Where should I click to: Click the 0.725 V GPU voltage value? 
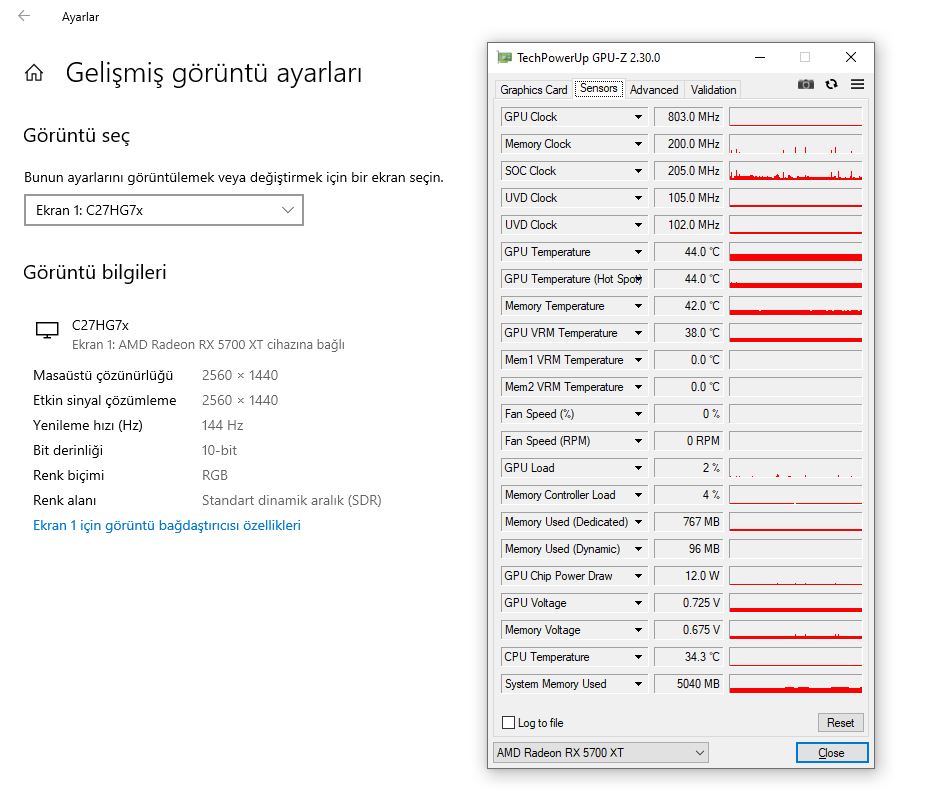(x=689, y=603)
